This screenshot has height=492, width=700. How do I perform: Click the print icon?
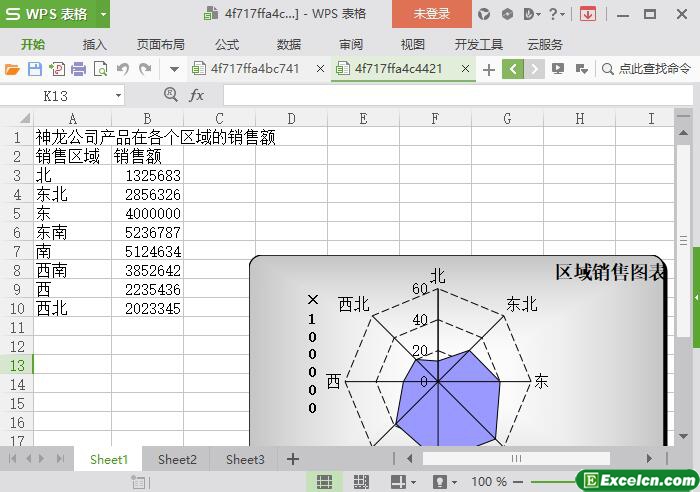click(79, 69)
